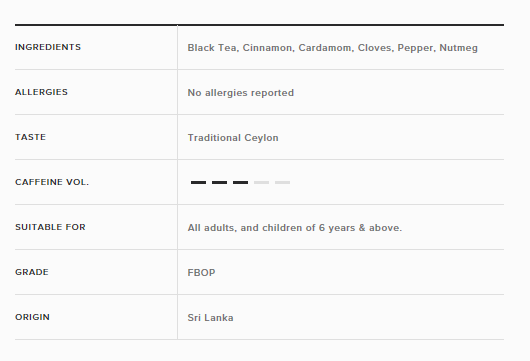Click the CAFFEINE VOL. label
The width and height of the screenshot is (530, 361).
coord(52,182)
